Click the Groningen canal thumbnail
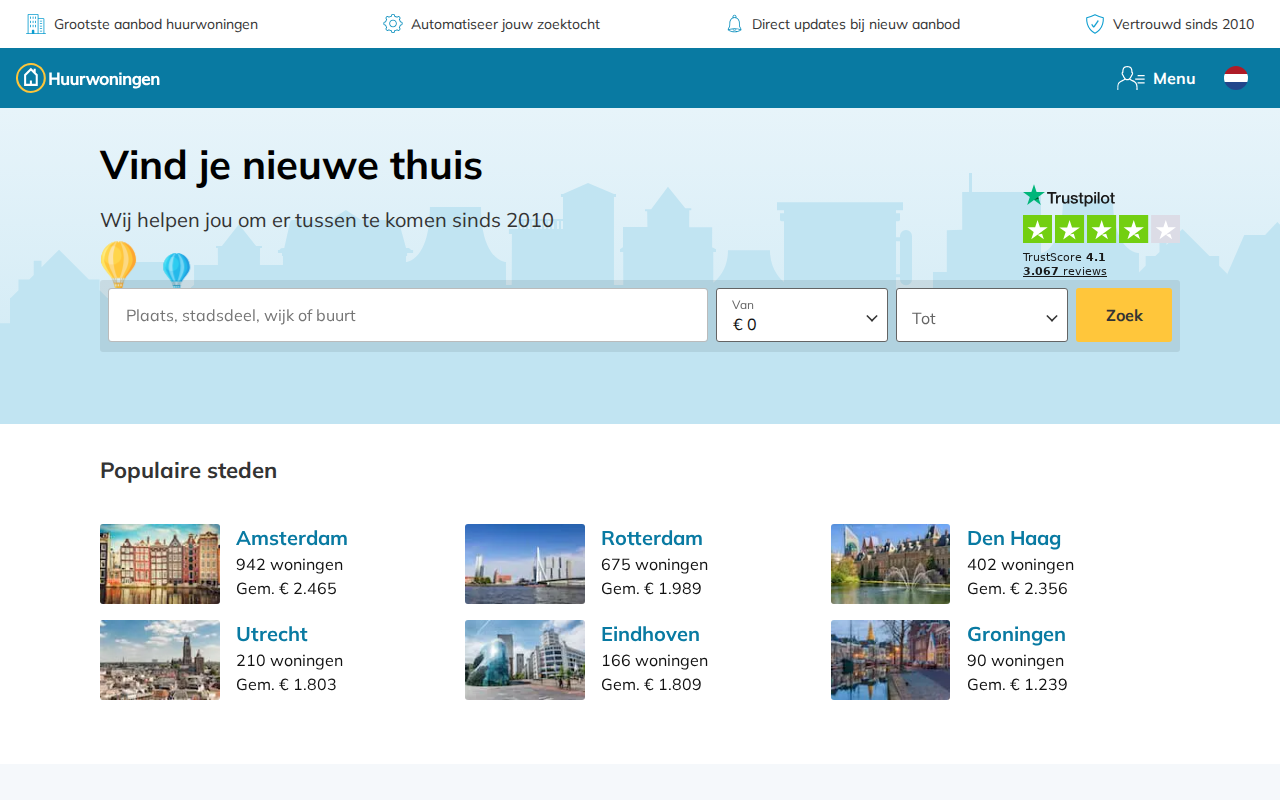The image size is (1280, 800). [x=890, y=660]
